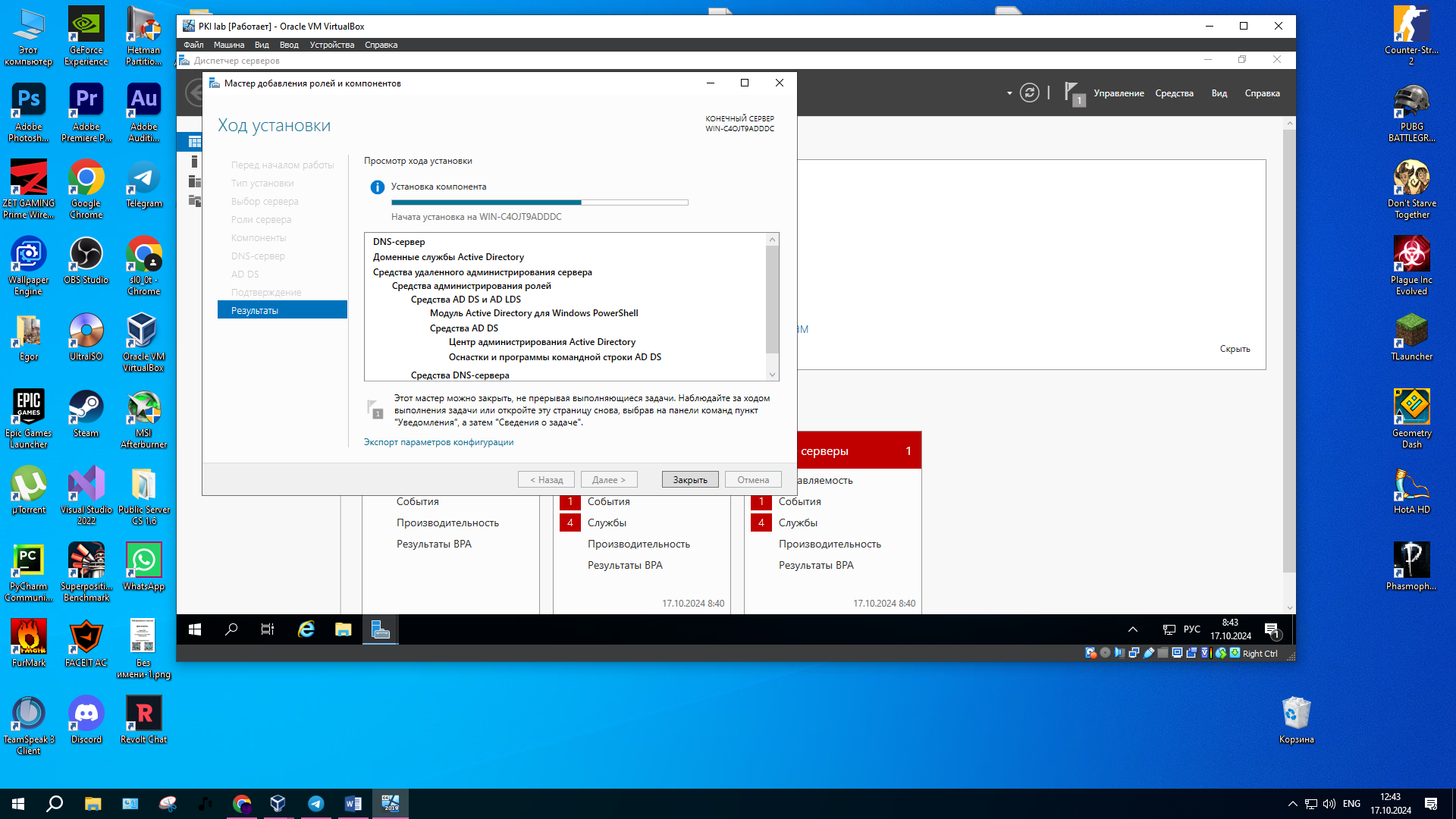Click Server Manager's vertical scrollbar thumb

(1289, 351)
